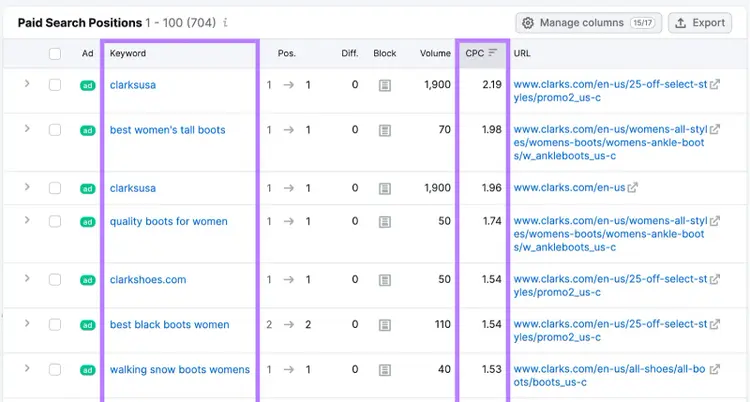
Task: Expand the clarksusa row with CPC 1.96
Action: click(x=27, y=187)
